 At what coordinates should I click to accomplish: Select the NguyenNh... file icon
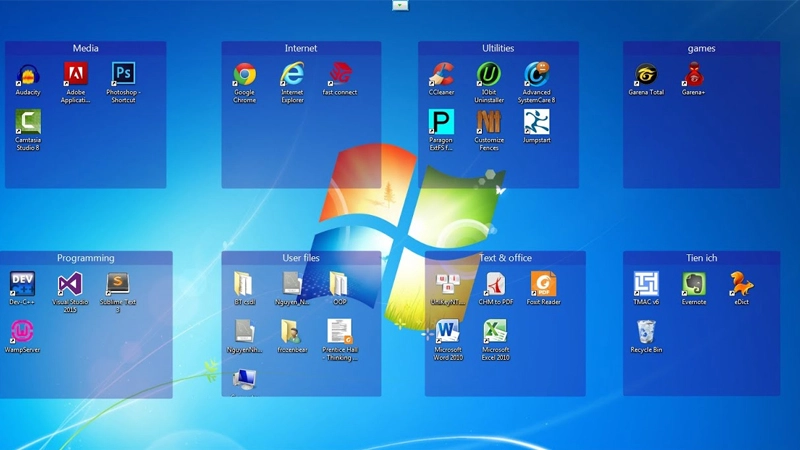coord(245,332)
